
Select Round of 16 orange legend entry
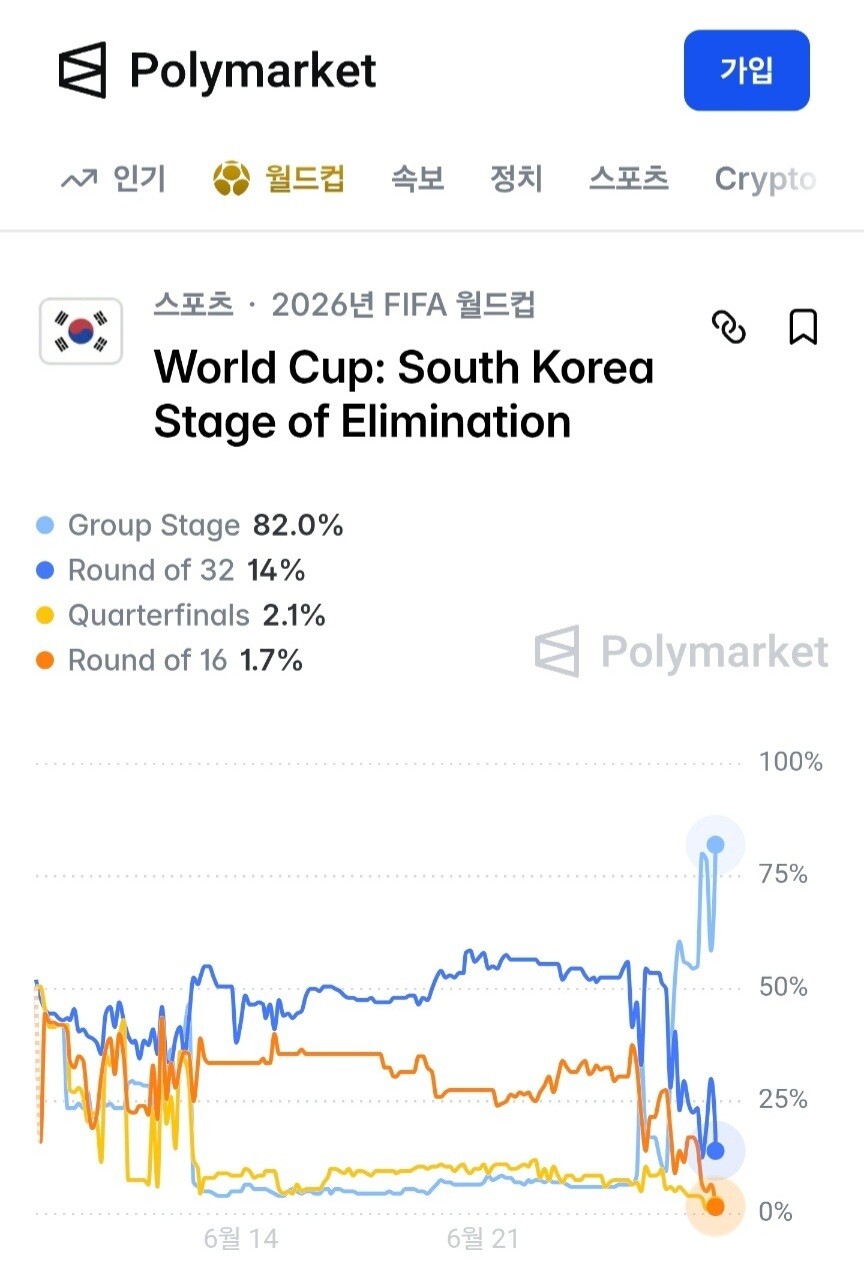[169, 660]
